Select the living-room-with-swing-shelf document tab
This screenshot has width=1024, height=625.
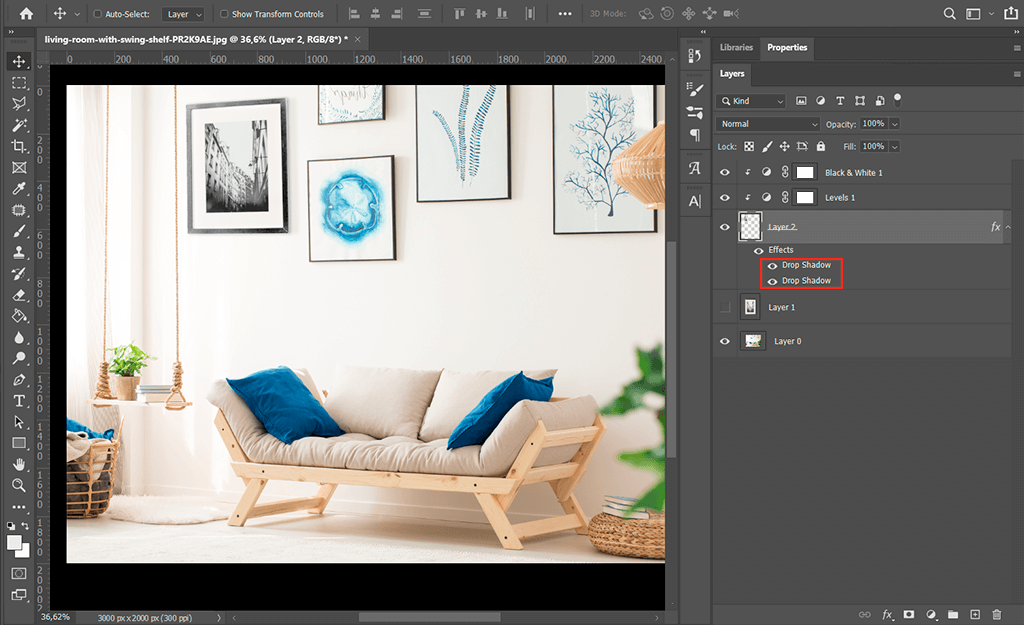pos(196,39)
